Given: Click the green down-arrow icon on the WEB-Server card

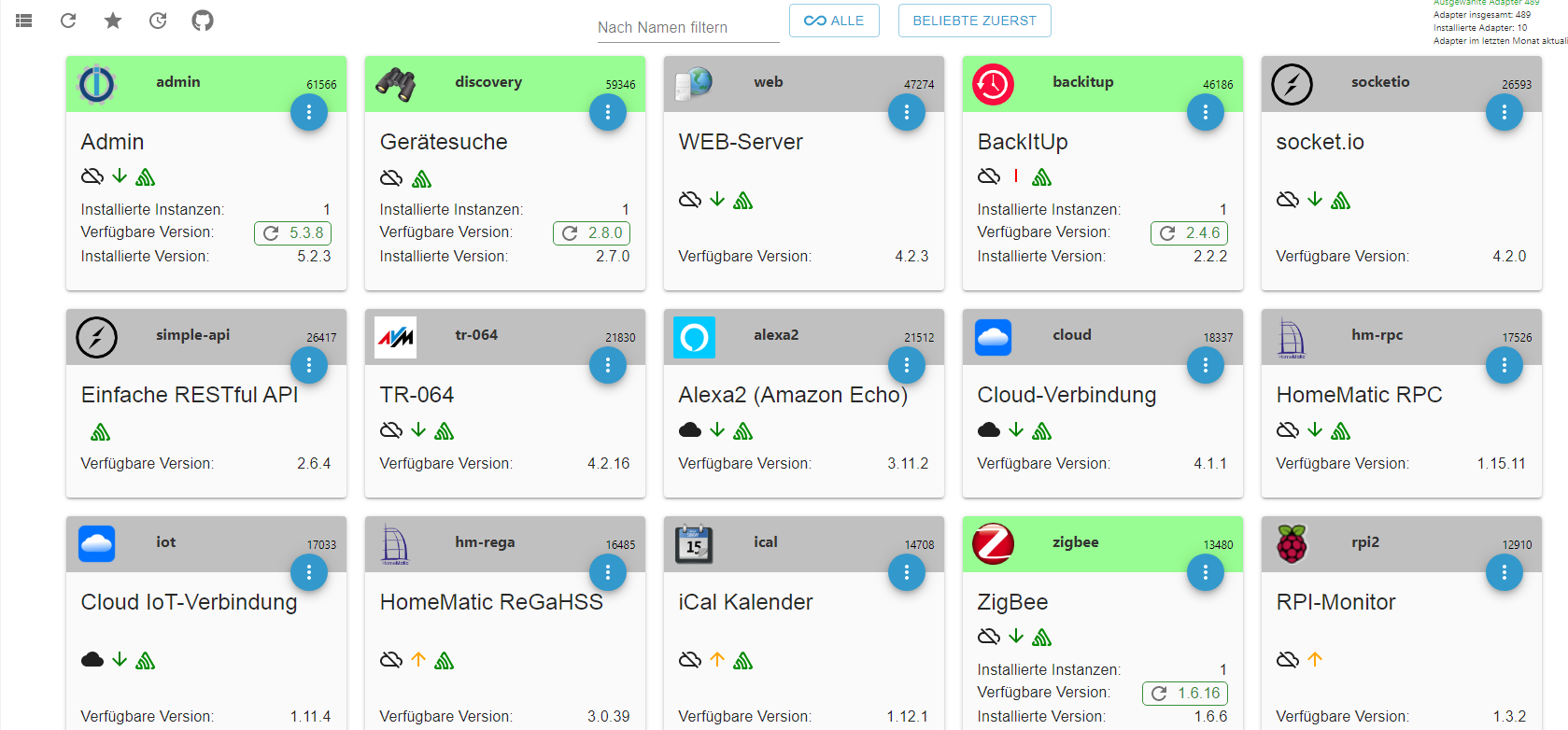Looking at the screenshot, I should [x=717, y=200].
